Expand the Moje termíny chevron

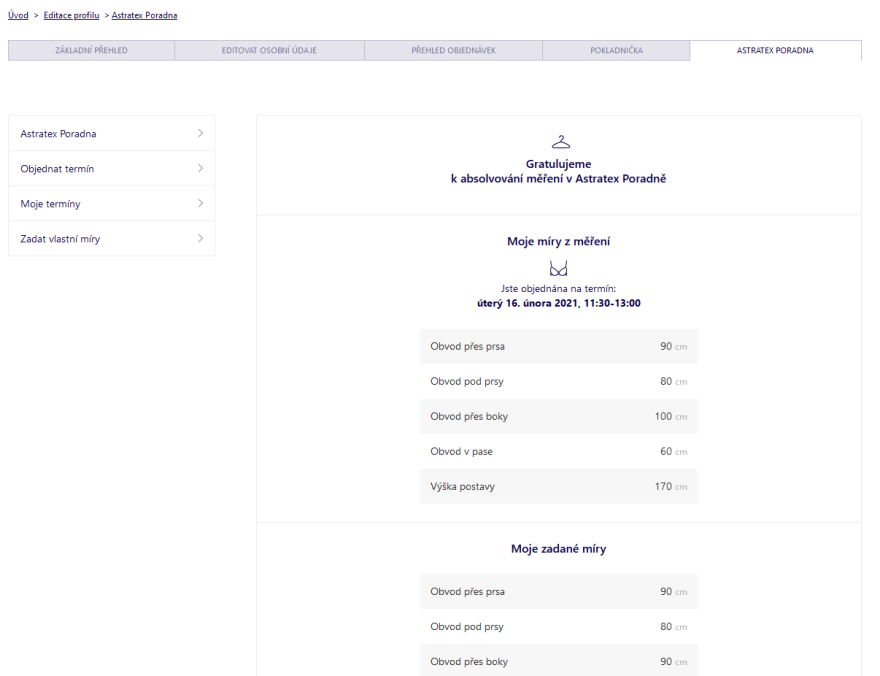tap(200, 203)
